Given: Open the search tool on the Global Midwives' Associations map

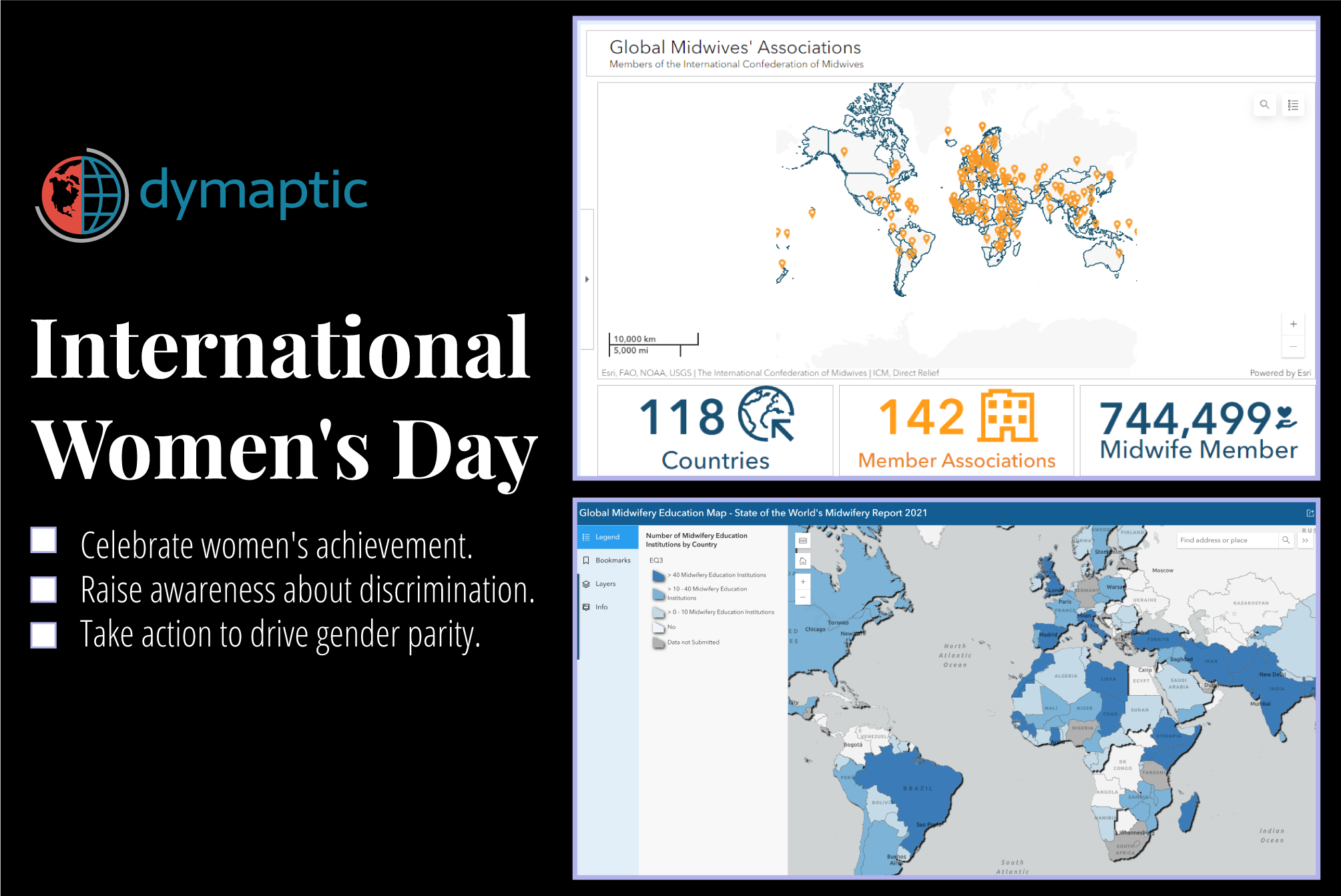Looking at the screenshot, I should point(1265,105).
